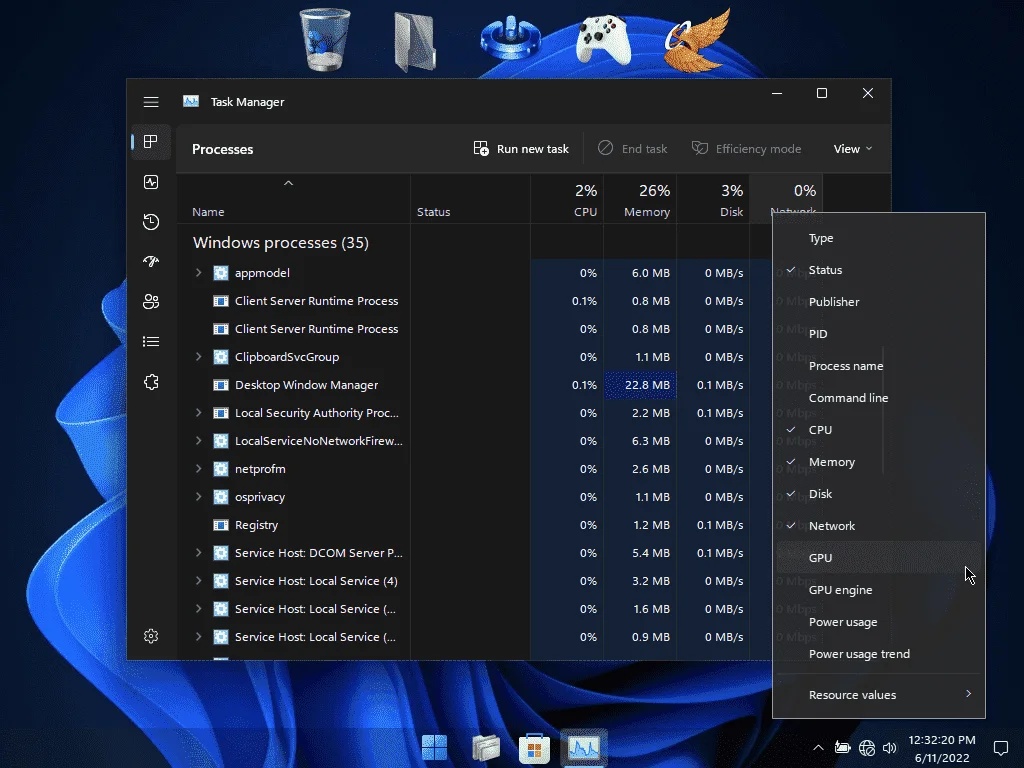This screenshot has width=1024, height=768.
Task: Sort by the CPU column header
Action: pyautogui.click(x=567, y=199)
